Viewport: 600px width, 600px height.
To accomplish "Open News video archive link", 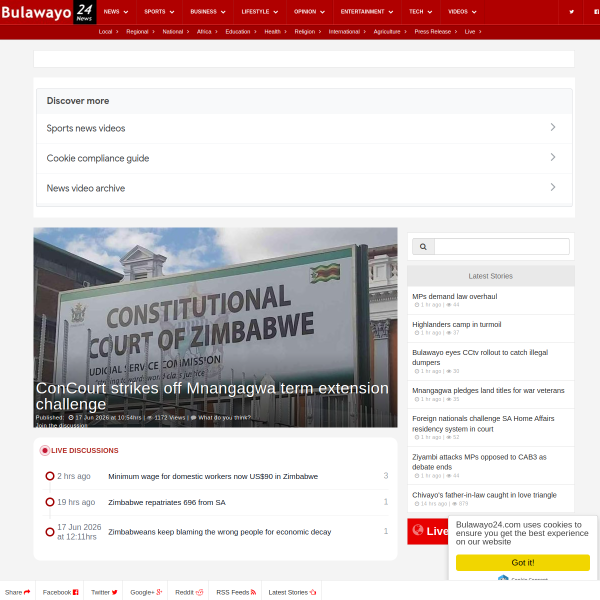I will coord(304,188).
